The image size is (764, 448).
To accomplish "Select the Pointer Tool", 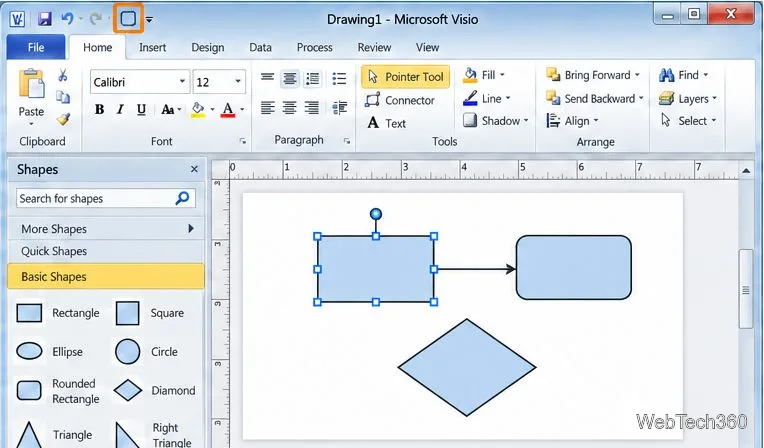I will (405, 77).
